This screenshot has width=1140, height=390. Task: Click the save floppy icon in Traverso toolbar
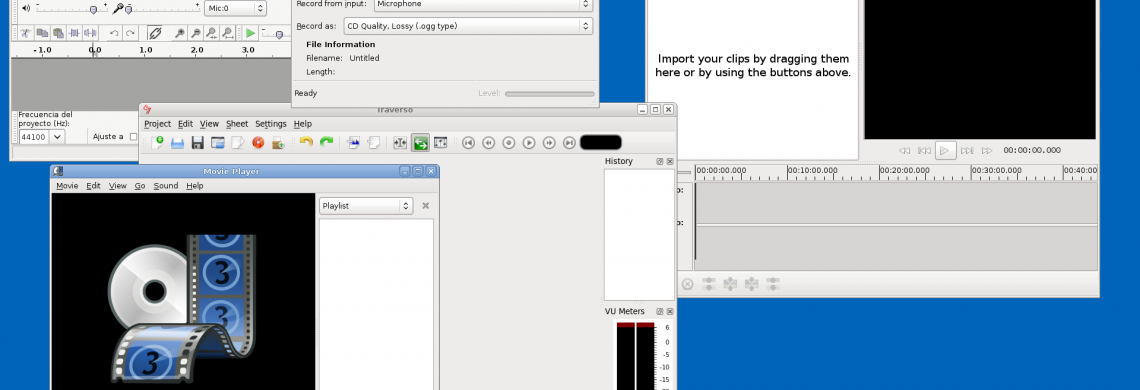tap(197, 143)
